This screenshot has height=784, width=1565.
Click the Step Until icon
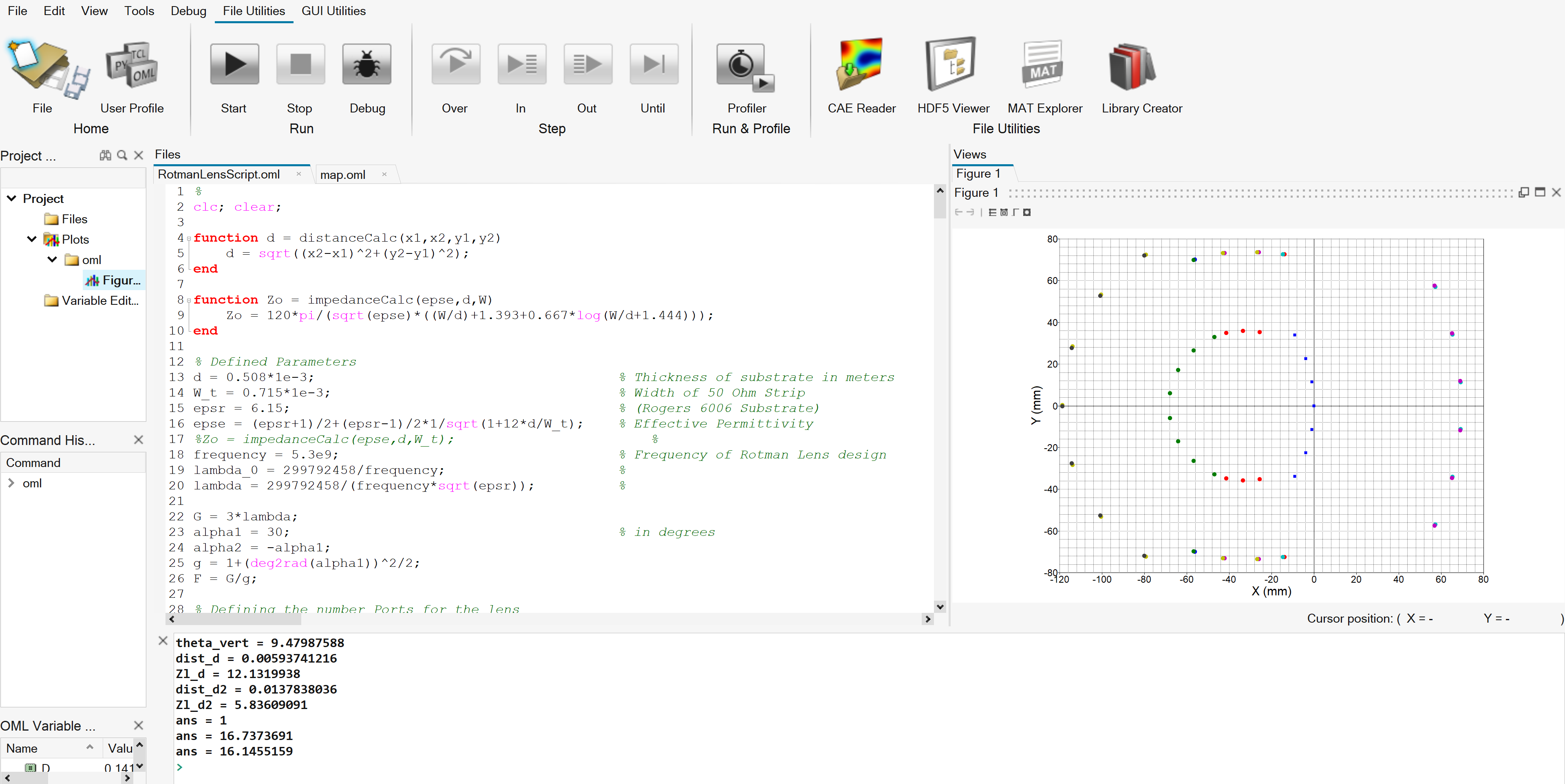pos(653,64)
